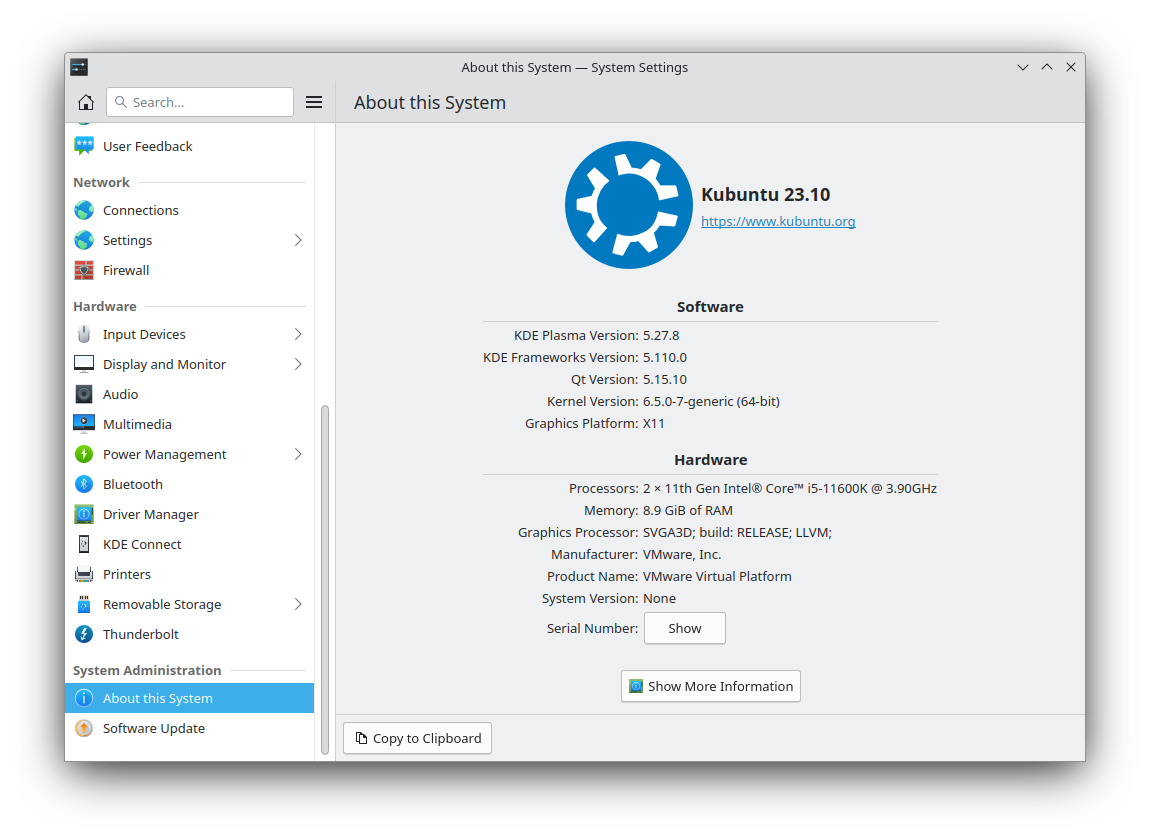The width and height of the screenshot is (1150, 838).
Task: Open the Driver Manager icon
Action: coord(84,514)
